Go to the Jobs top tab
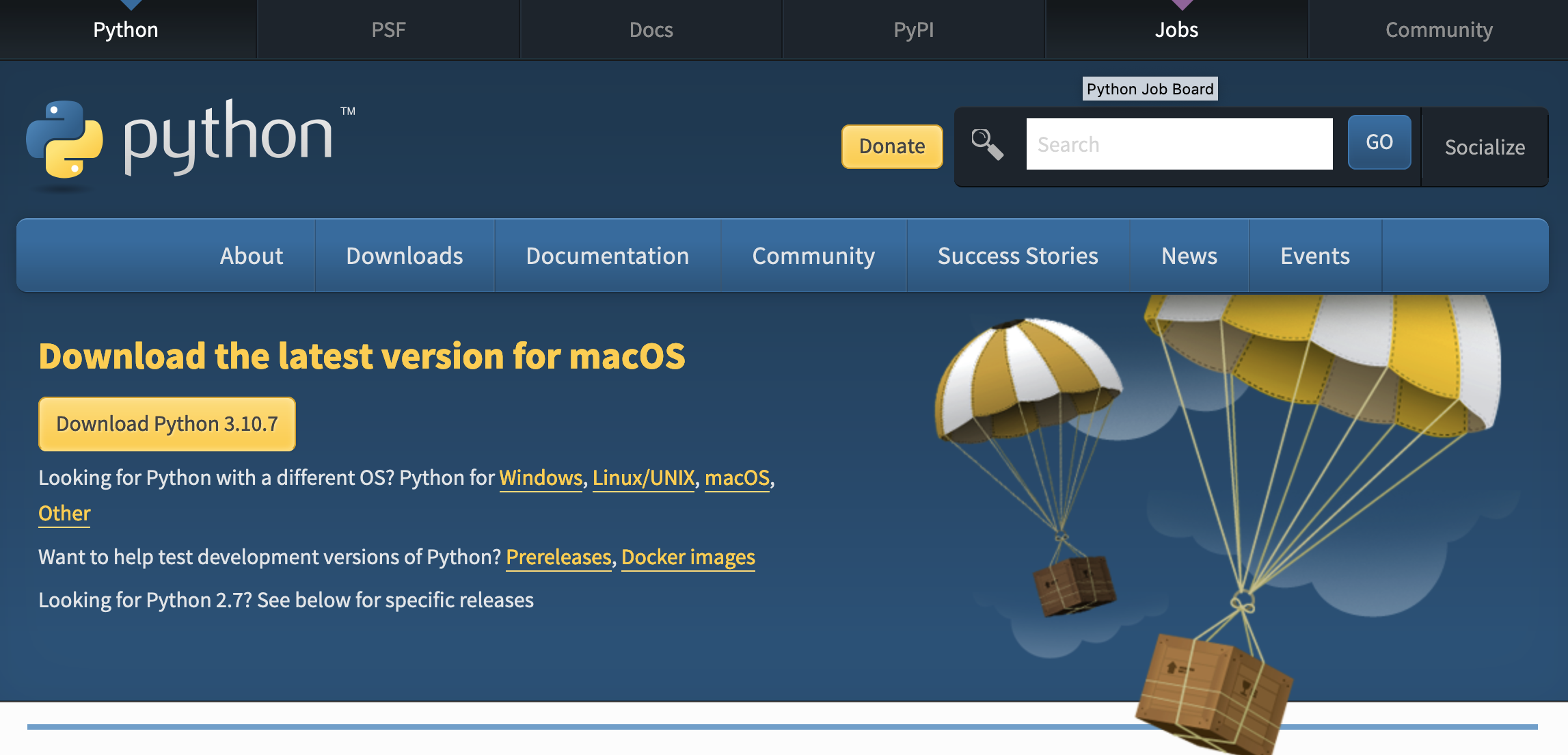 point(1176,29)
